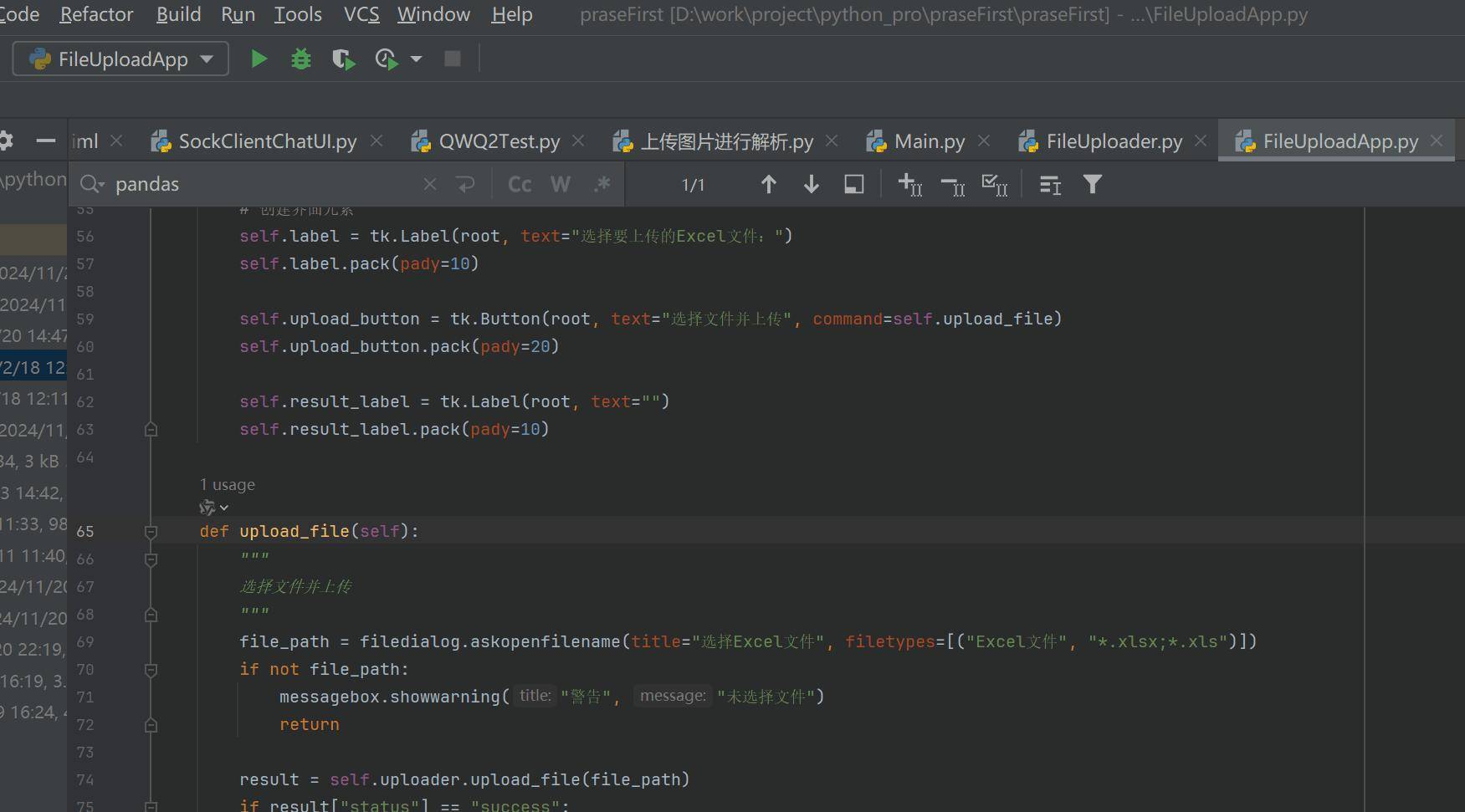
Task: Open the search history magnifier icon
Action: 91,184
